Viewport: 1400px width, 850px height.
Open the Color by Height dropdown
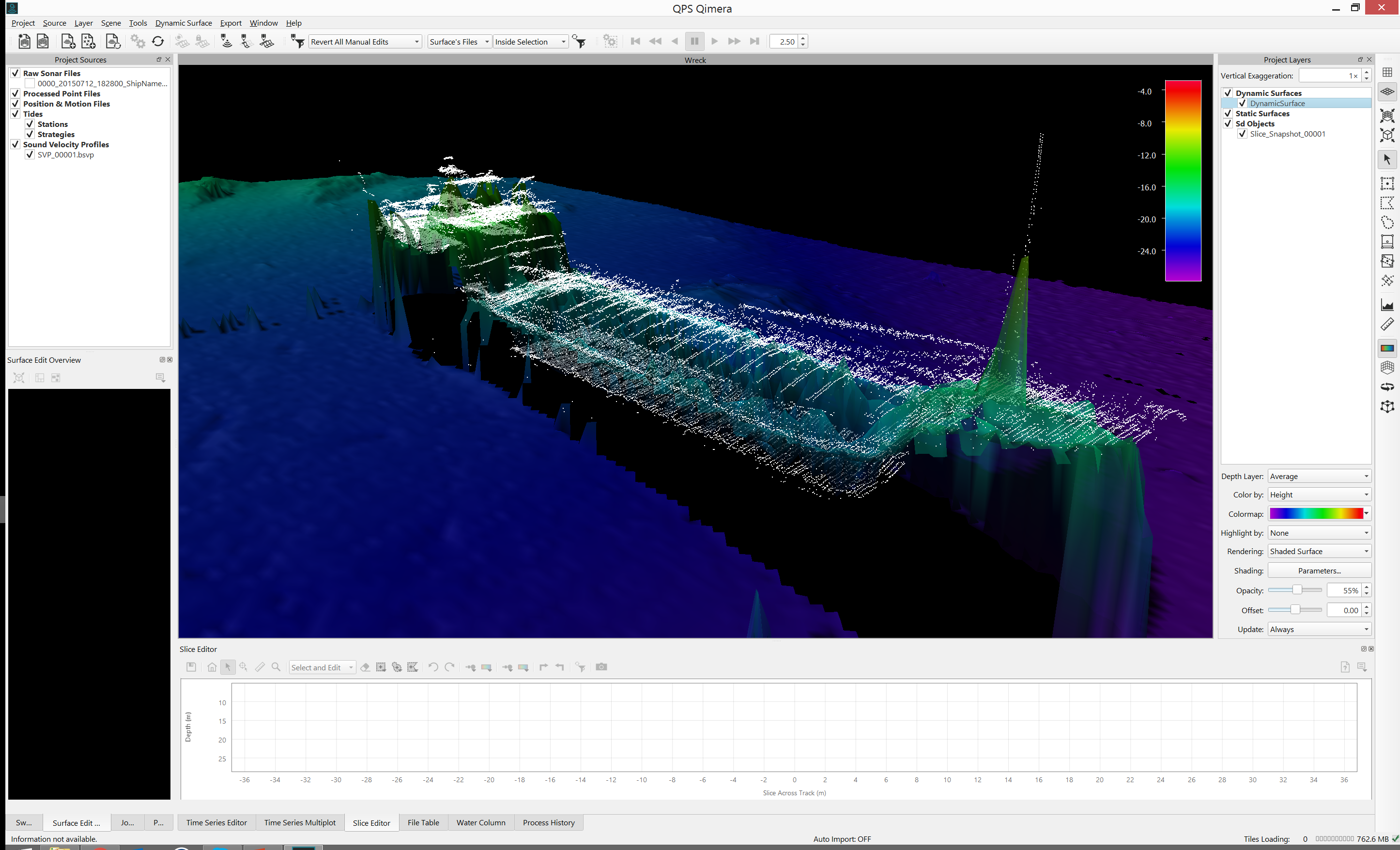1319,495
